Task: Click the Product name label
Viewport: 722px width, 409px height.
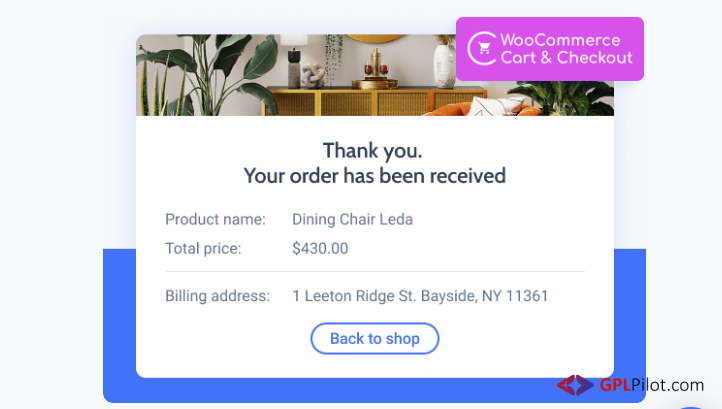Action: tap(215, 219)
